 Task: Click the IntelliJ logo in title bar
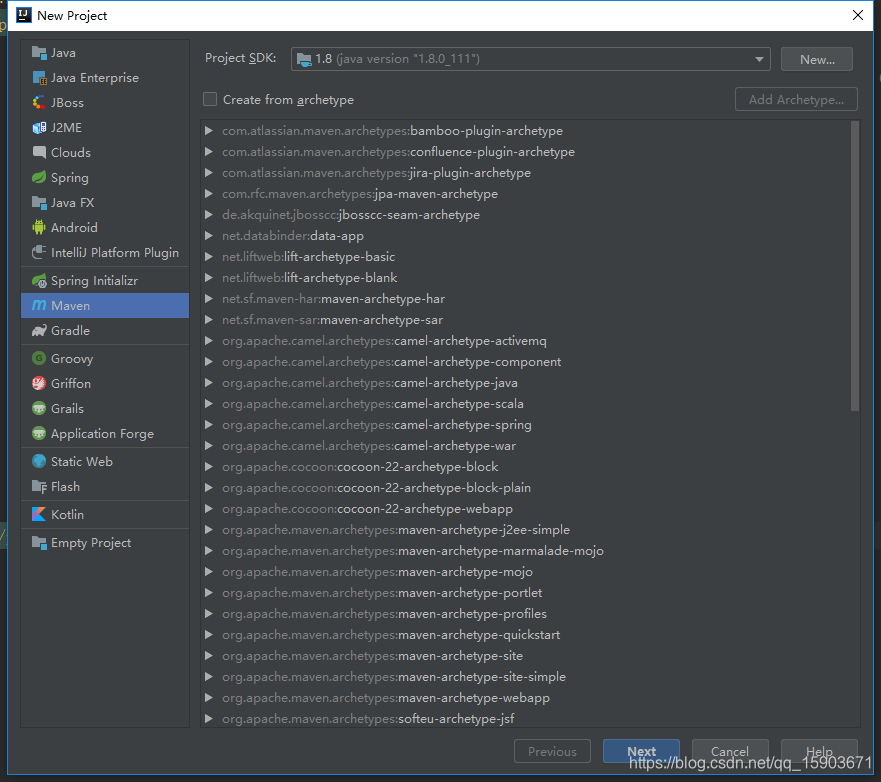point(24,15)
